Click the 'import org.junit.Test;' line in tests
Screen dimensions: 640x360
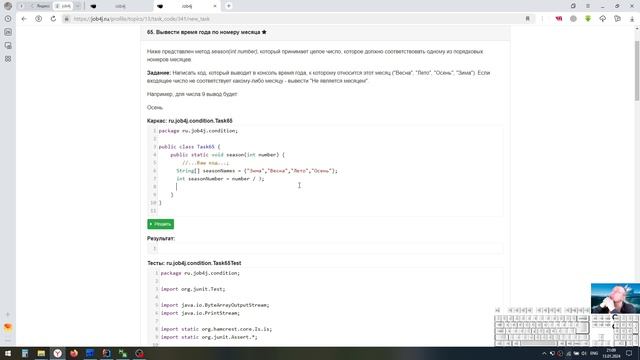(193, 289)
